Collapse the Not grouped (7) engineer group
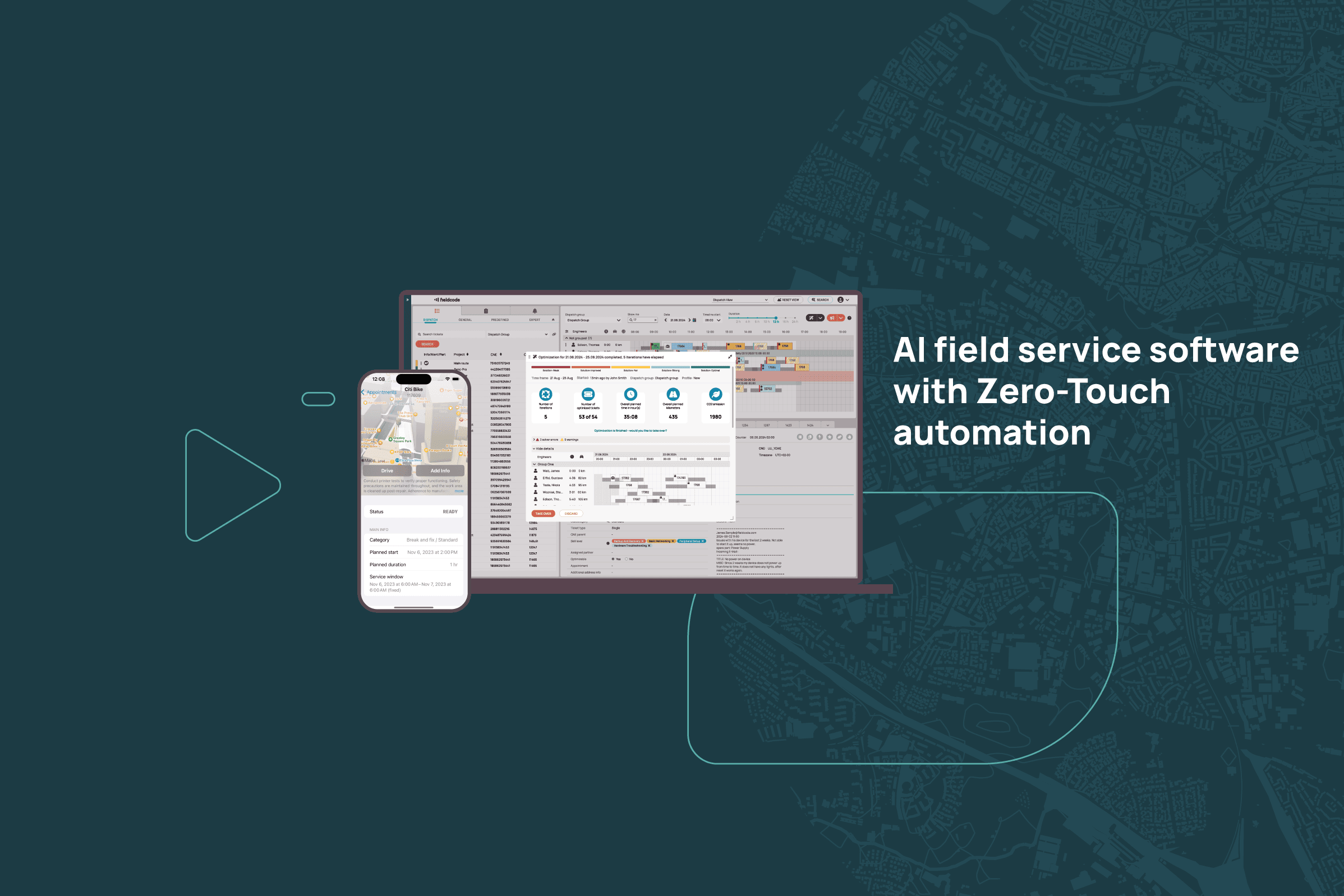The image size is (1344, 896). 567,338
